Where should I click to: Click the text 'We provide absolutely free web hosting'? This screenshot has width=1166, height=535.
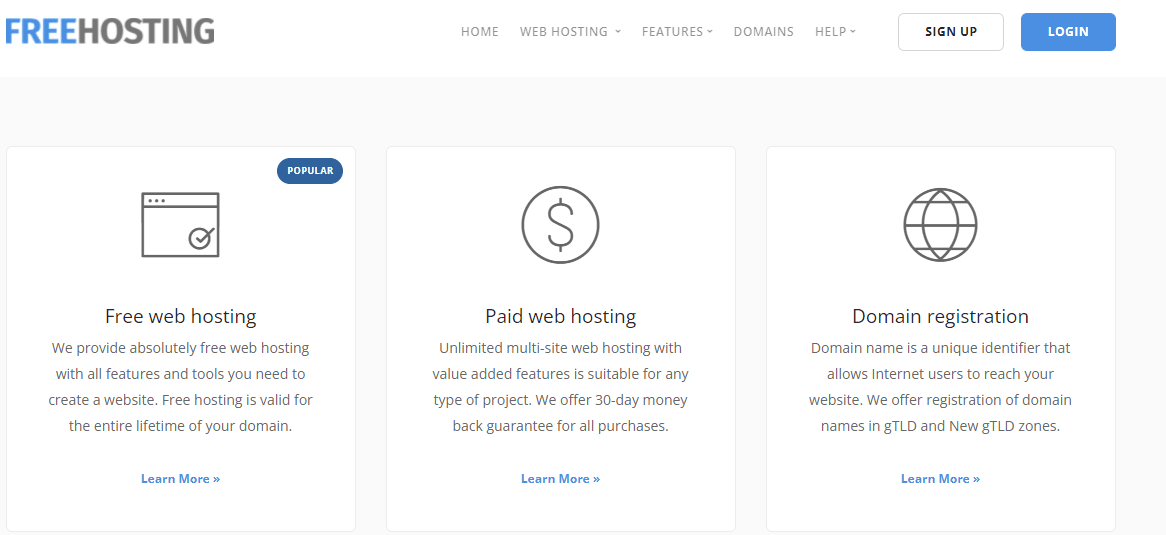pyautogui.click(x=181, y=347)
